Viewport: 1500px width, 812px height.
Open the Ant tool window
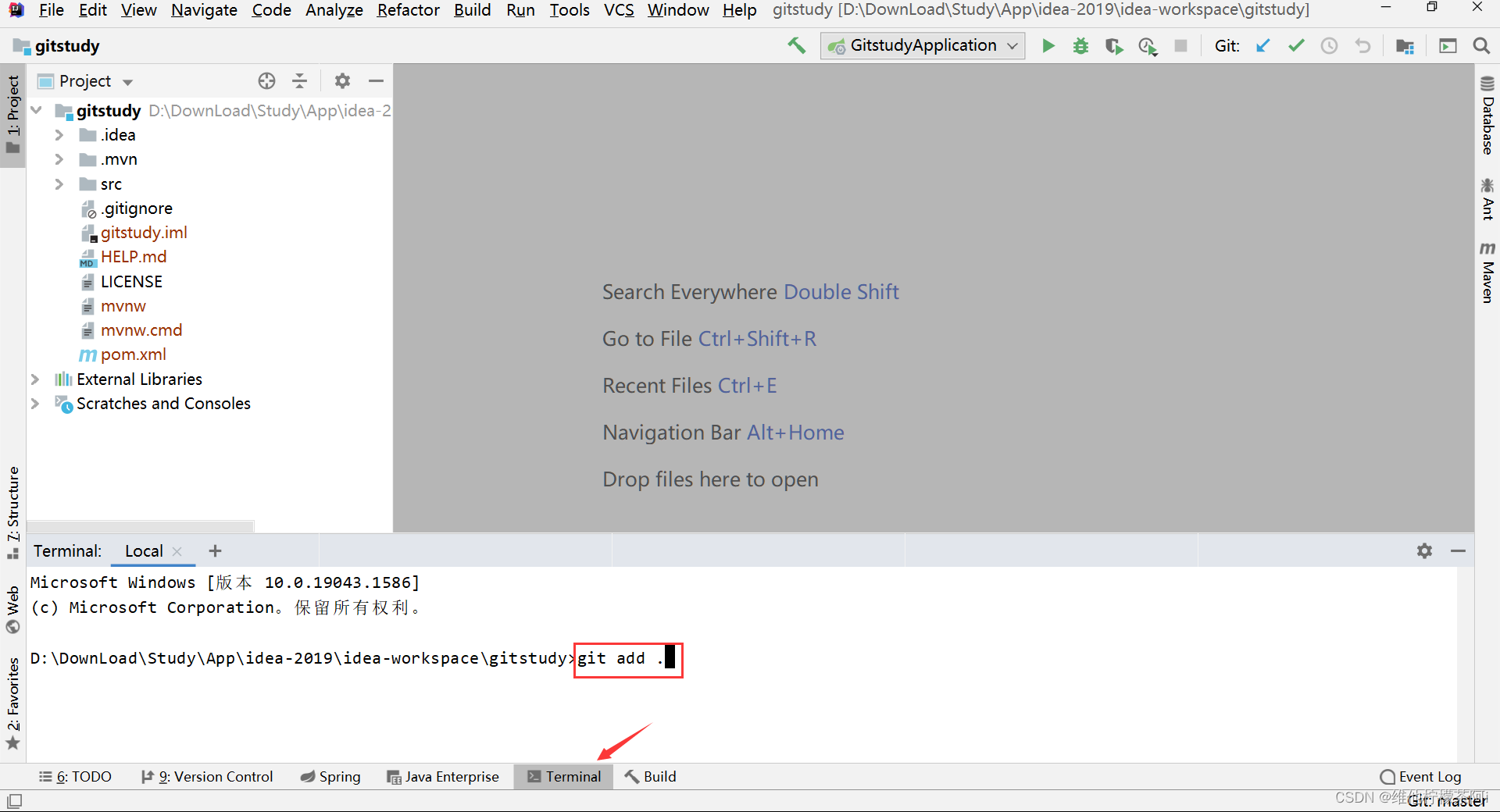pyautogui.click(x=1487, y=199)
